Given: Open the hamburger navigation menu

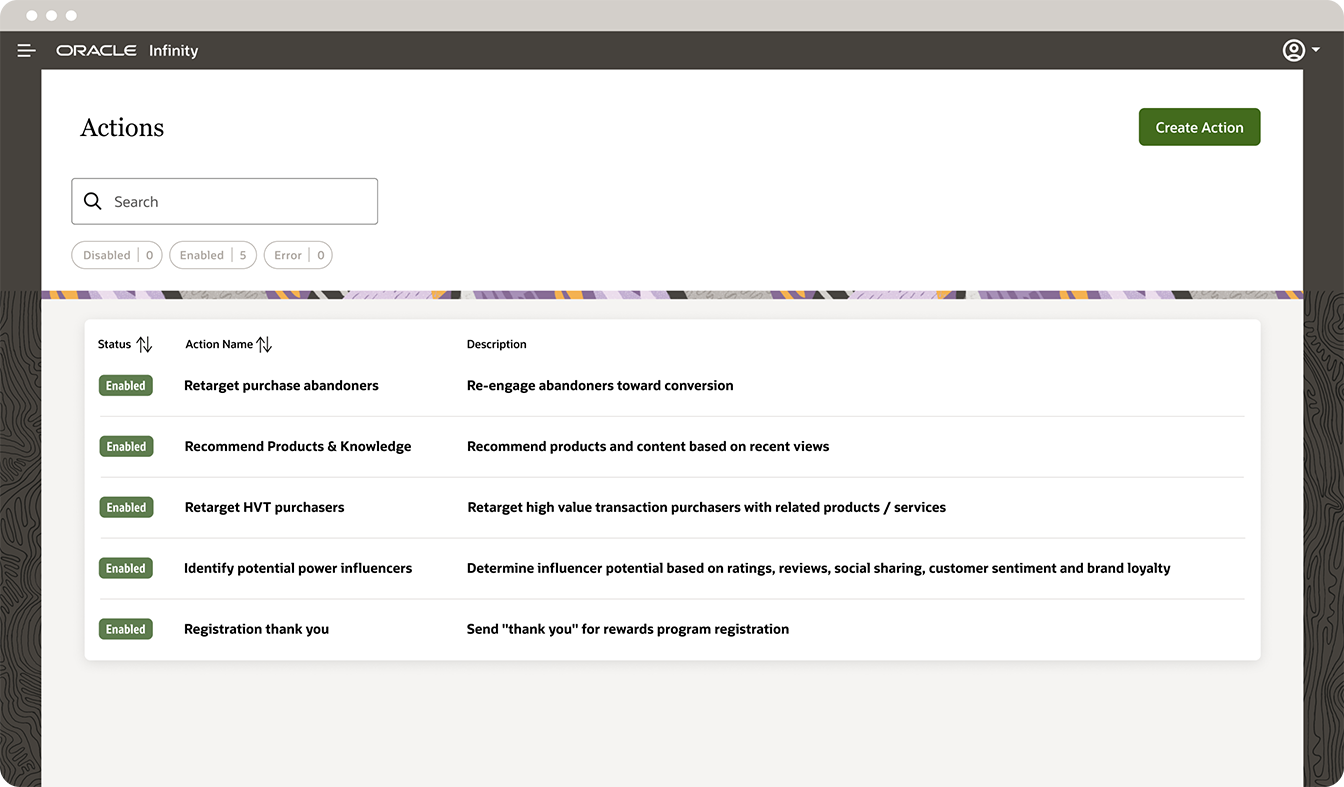Looking at the screenshot, I should [27, 51].
